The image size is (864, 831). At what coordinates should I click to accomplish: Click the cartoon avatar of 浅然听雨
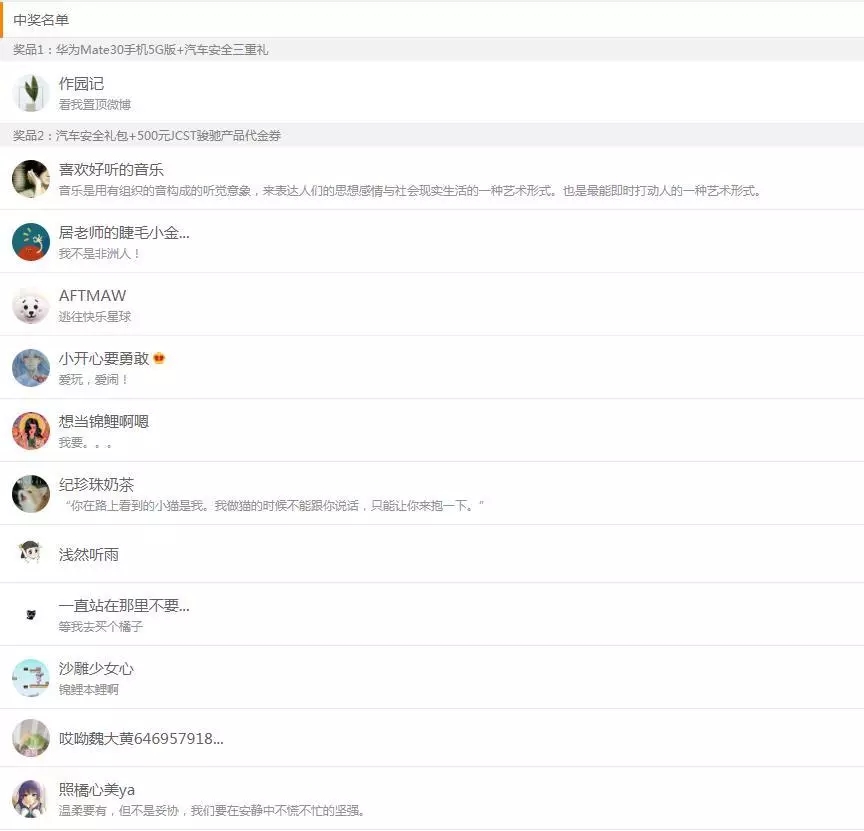[x=31, y=553]
